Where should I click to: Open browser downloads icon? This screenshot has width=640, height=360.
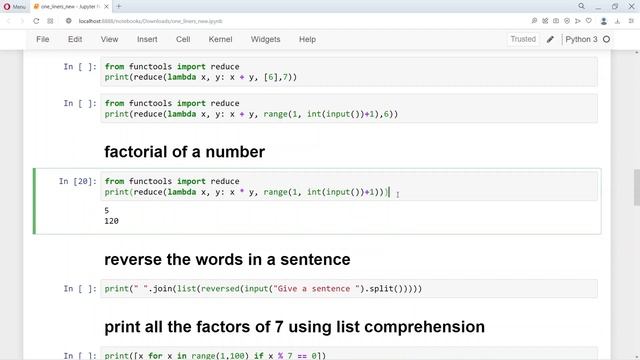point(617,21)
